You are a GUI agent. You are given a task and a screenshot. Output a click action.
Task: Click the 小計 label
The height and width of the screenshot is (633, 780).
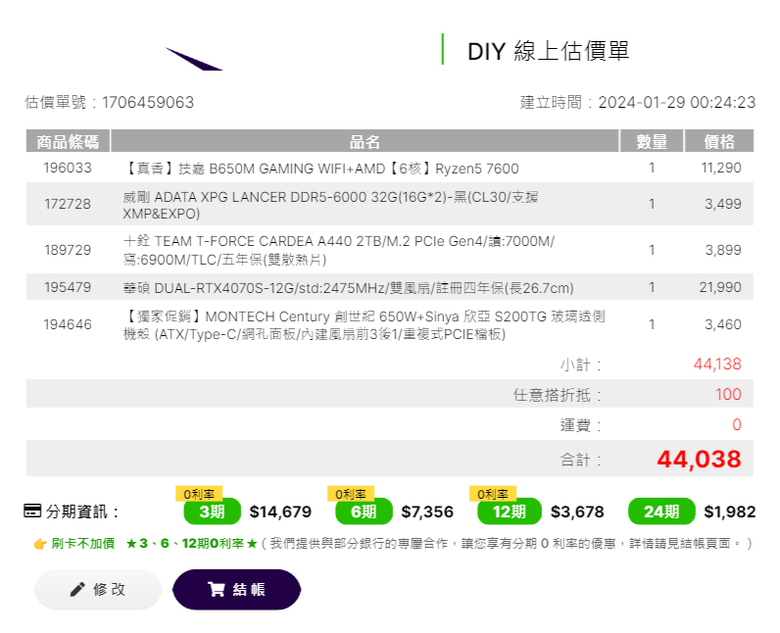tap(581, 365)
